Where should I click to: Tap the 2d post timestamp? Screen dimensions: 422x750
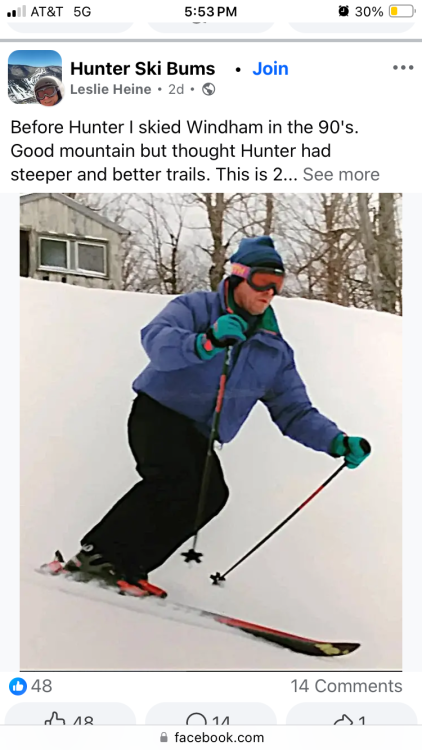[176, 89]
